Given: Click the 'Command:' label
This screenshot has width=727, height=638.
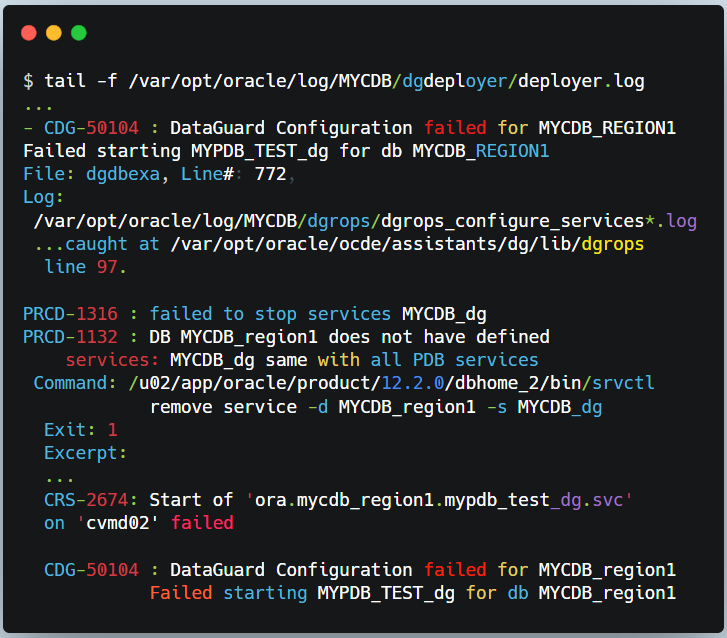Looking at the screenshot, I should [x=75, y=383].
